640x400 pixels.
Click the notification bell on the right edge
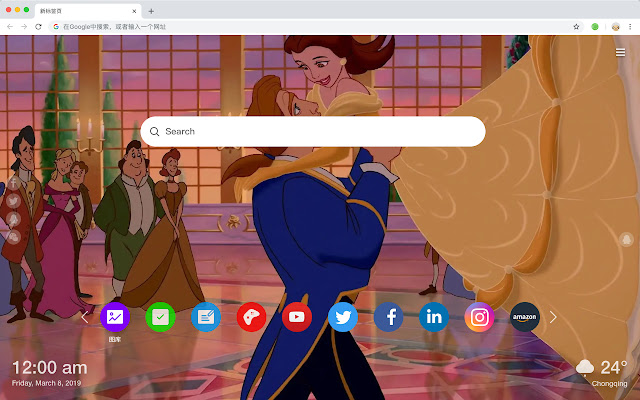tap(626, 239)
